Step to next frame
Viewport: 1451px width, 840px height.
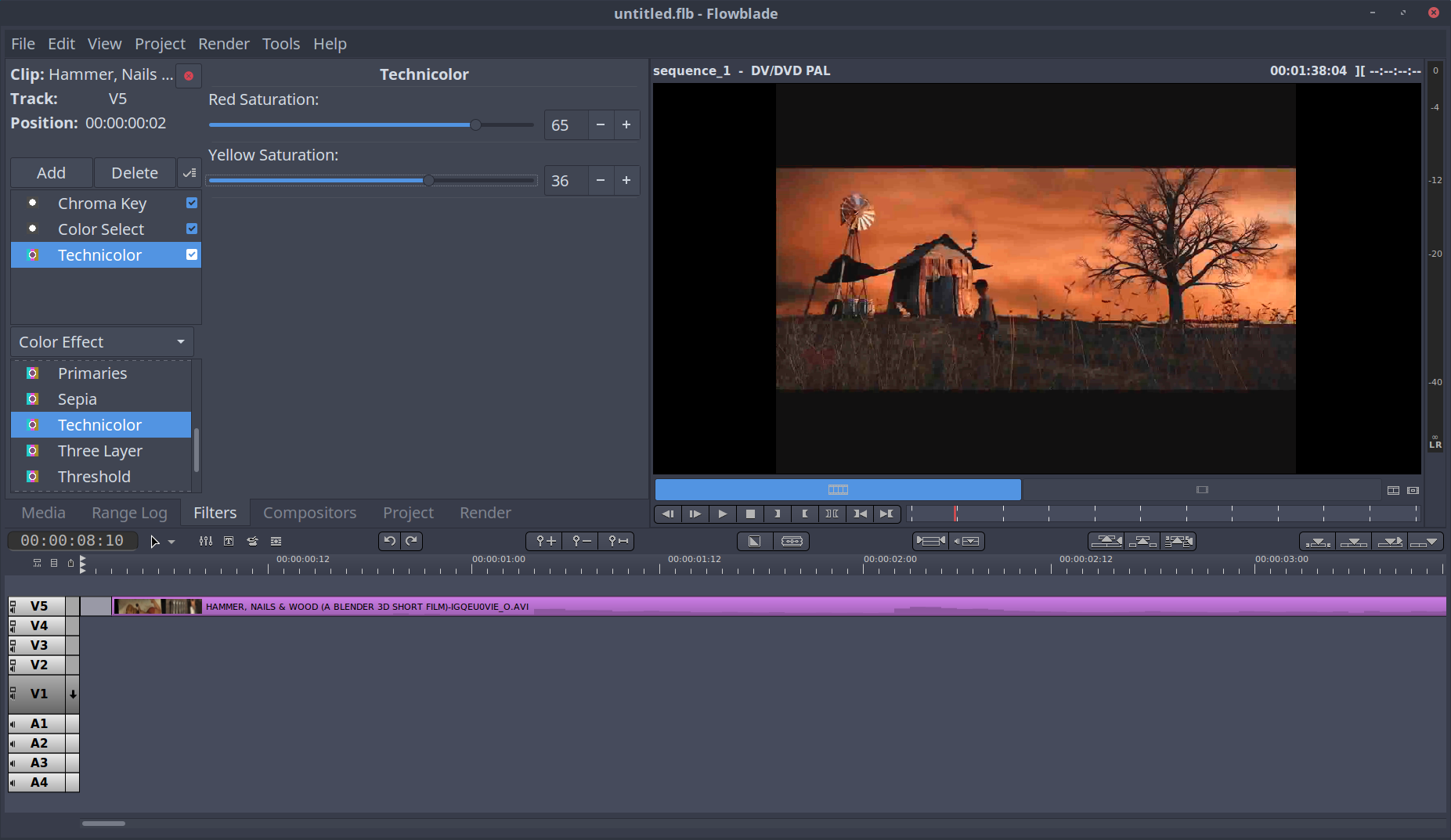pyautogui.click(x=695, y=514)
